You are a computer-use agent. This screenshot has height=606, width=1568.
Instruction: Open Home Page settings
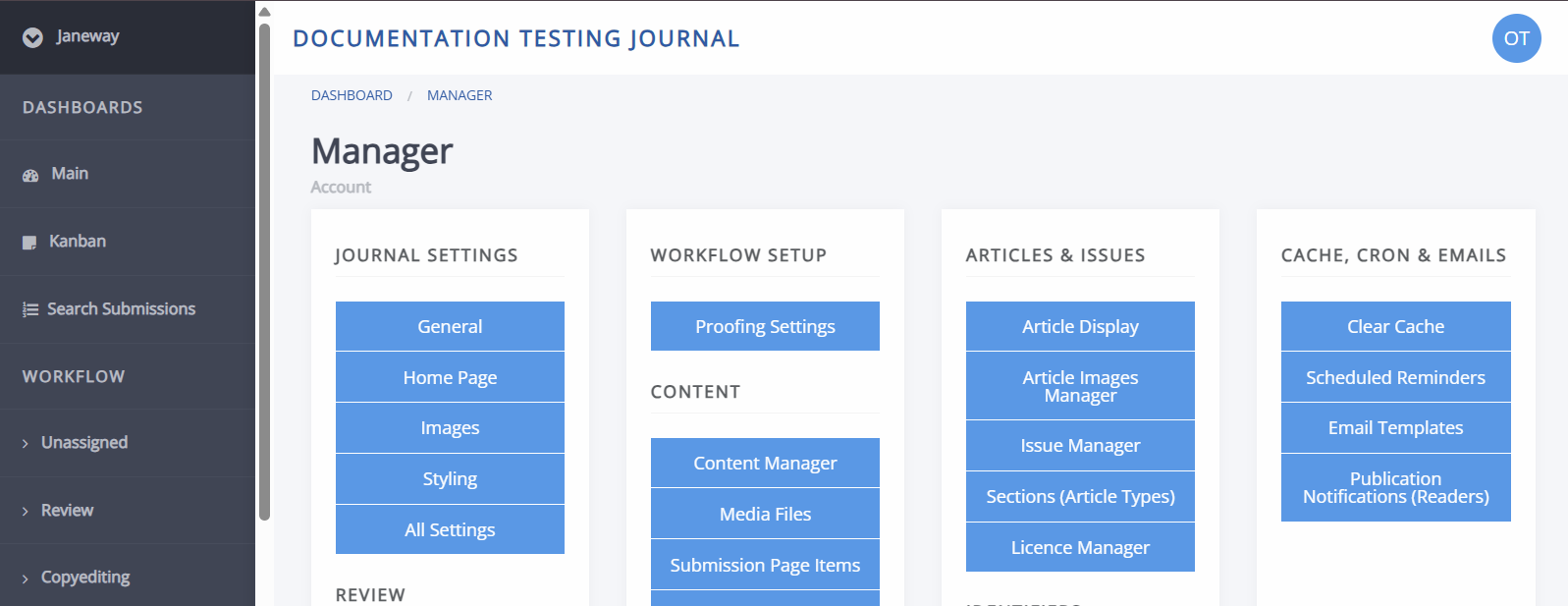point(450,377)
